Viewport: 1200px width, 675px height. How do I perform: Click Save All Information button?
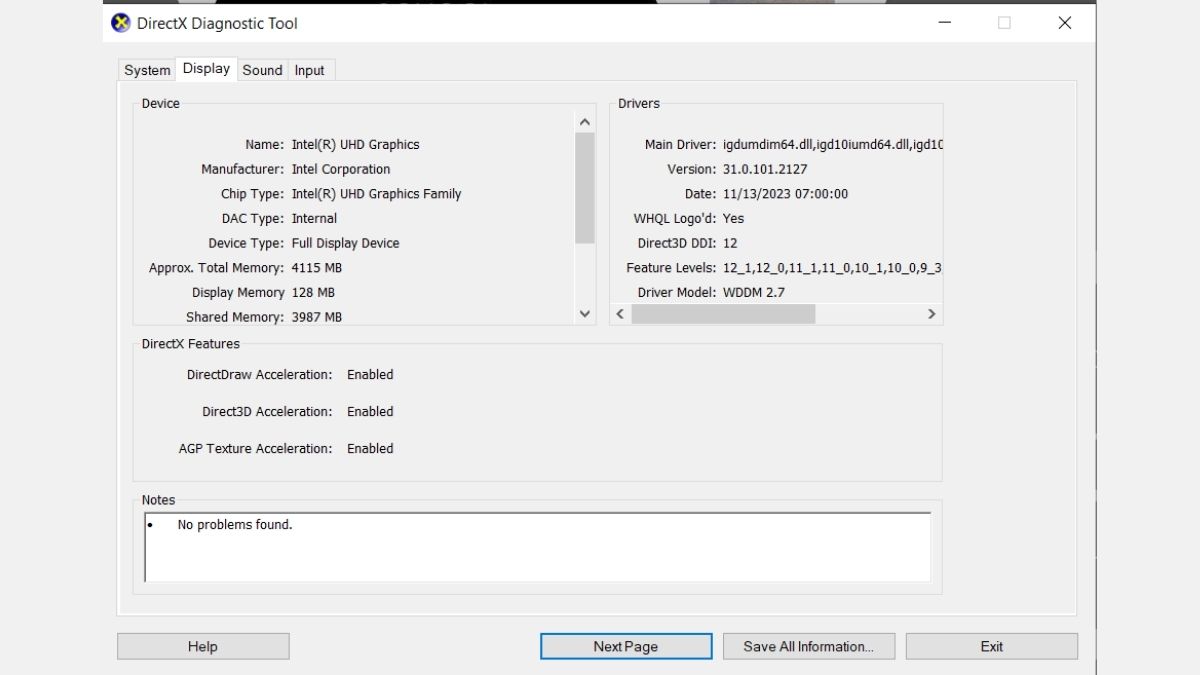click(808, 646)
